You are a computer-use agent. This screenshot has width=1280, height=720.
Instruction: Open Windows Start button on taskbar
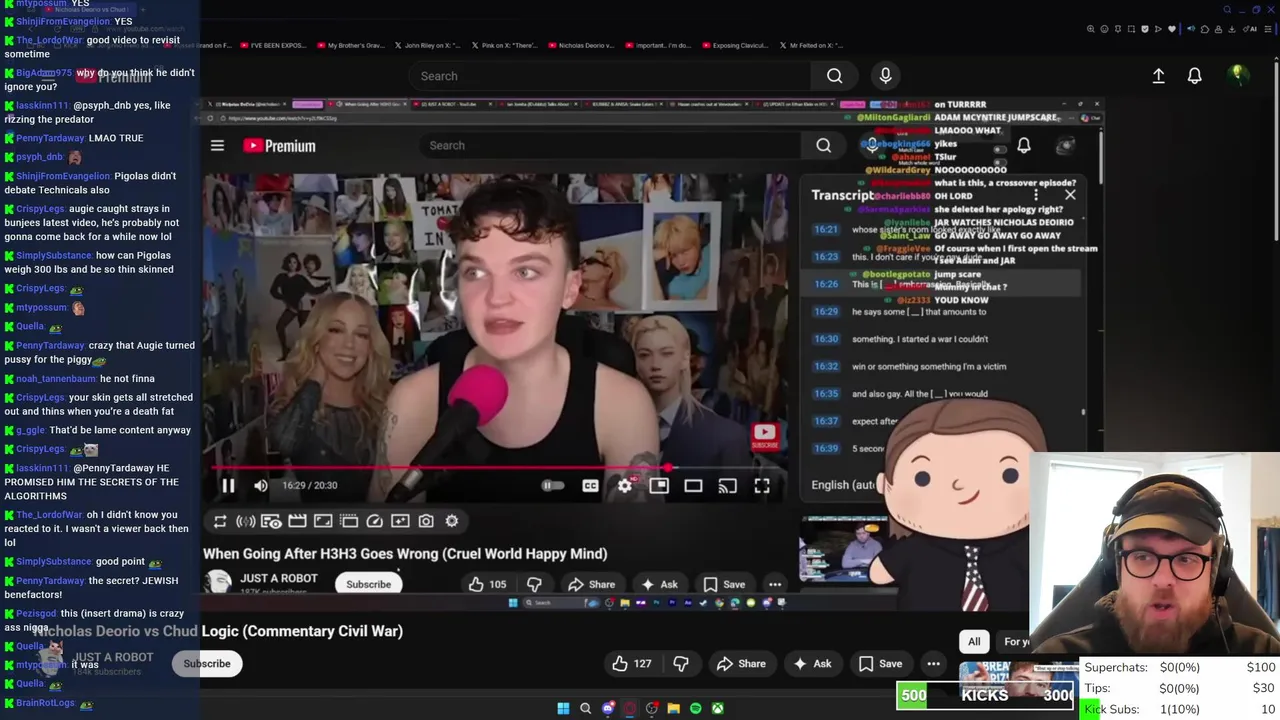point(563,709)
